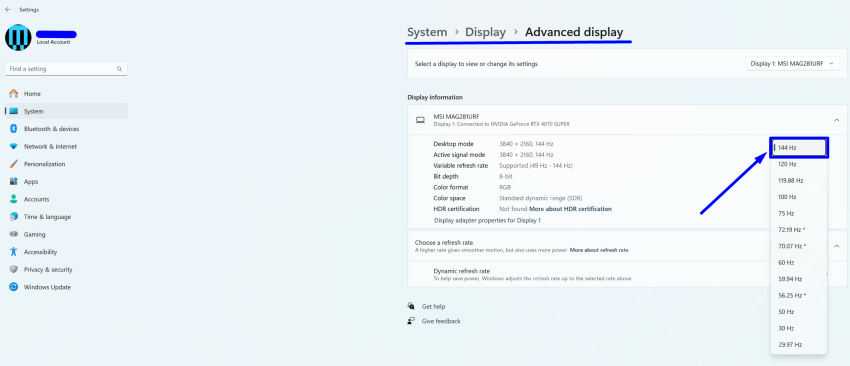Click the Accessibility figure icon
The height and width of the screenshot is (366, 850).
coord(14,252)
